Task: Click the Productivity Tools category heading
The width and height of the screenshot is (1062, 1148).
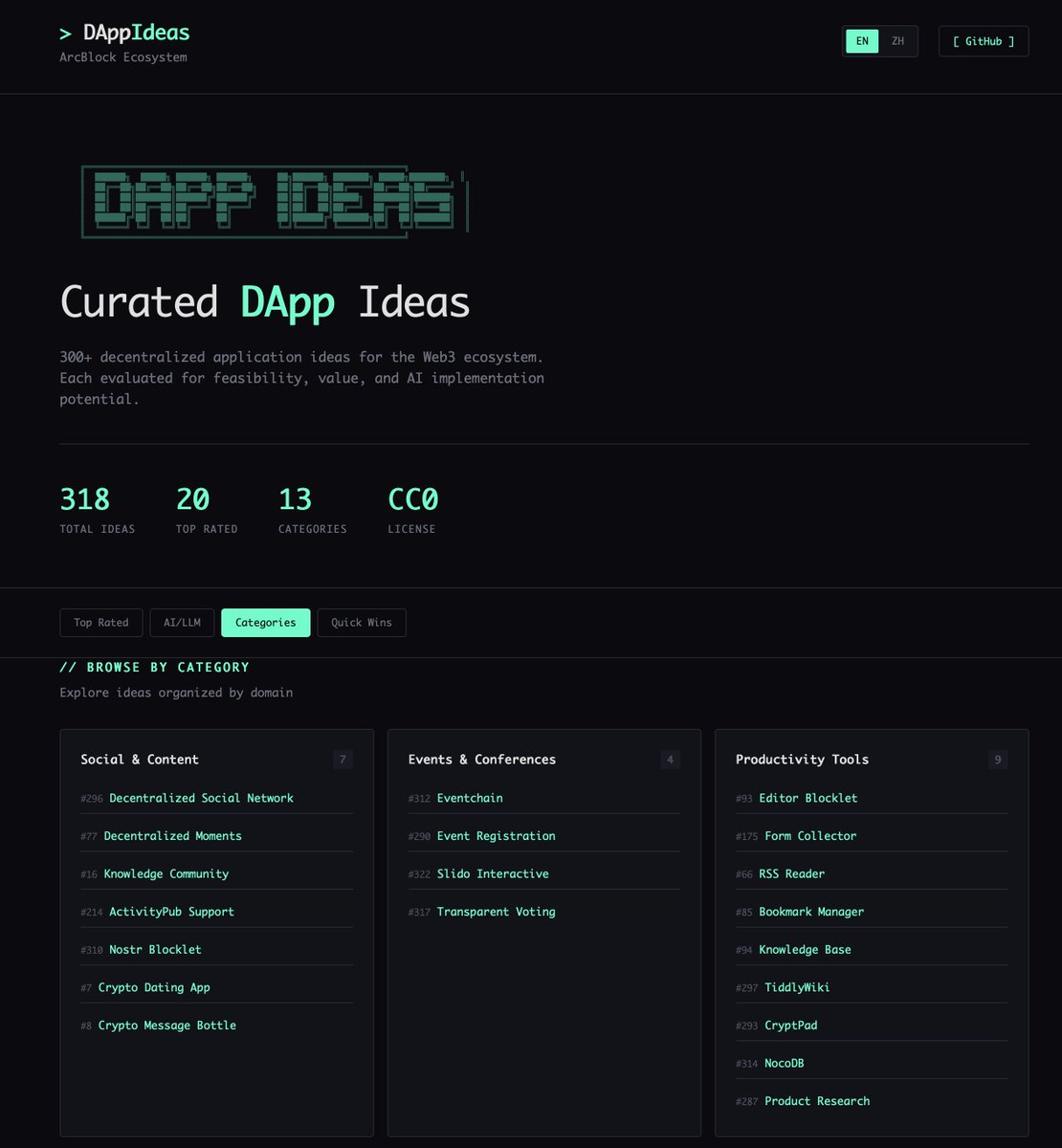Action: click(802, 760)
